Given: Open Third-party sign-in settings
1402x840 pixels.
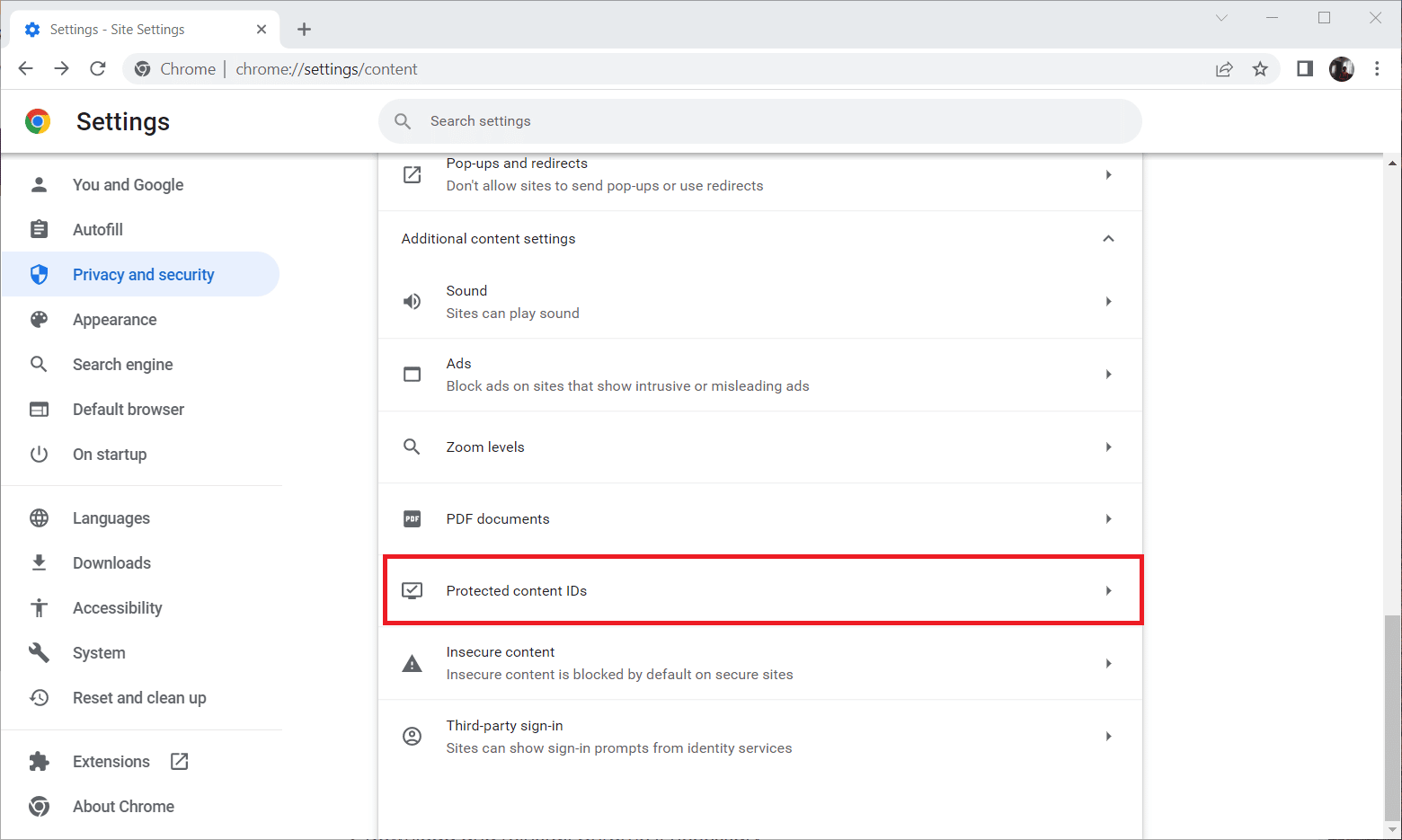Looking at the screenshot, I should coord(760,737).
